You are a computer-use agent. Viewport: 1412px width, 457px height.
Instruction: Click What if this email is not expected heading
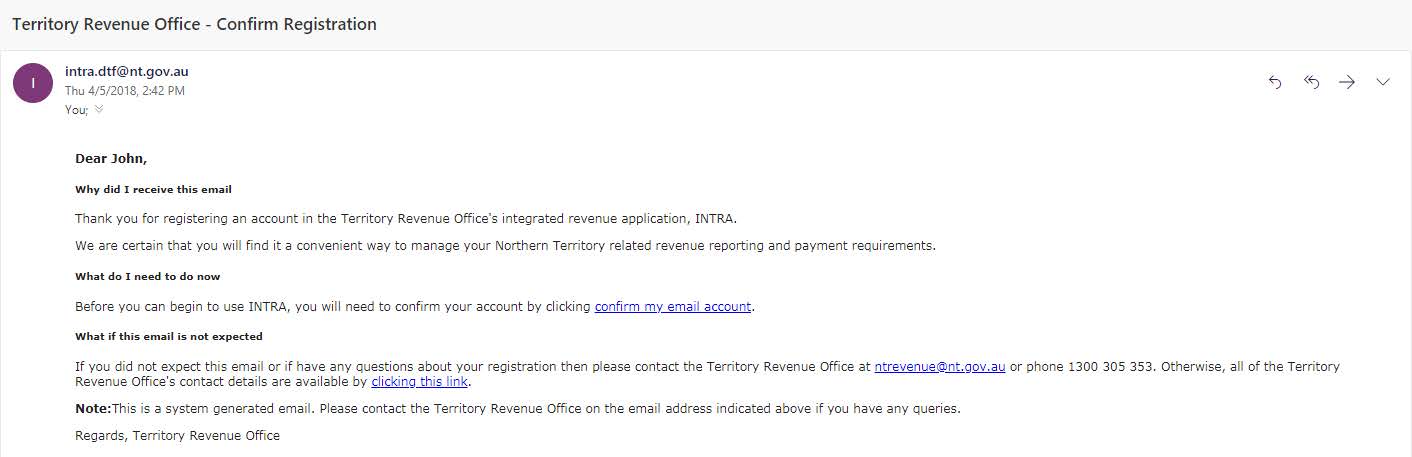169,337
